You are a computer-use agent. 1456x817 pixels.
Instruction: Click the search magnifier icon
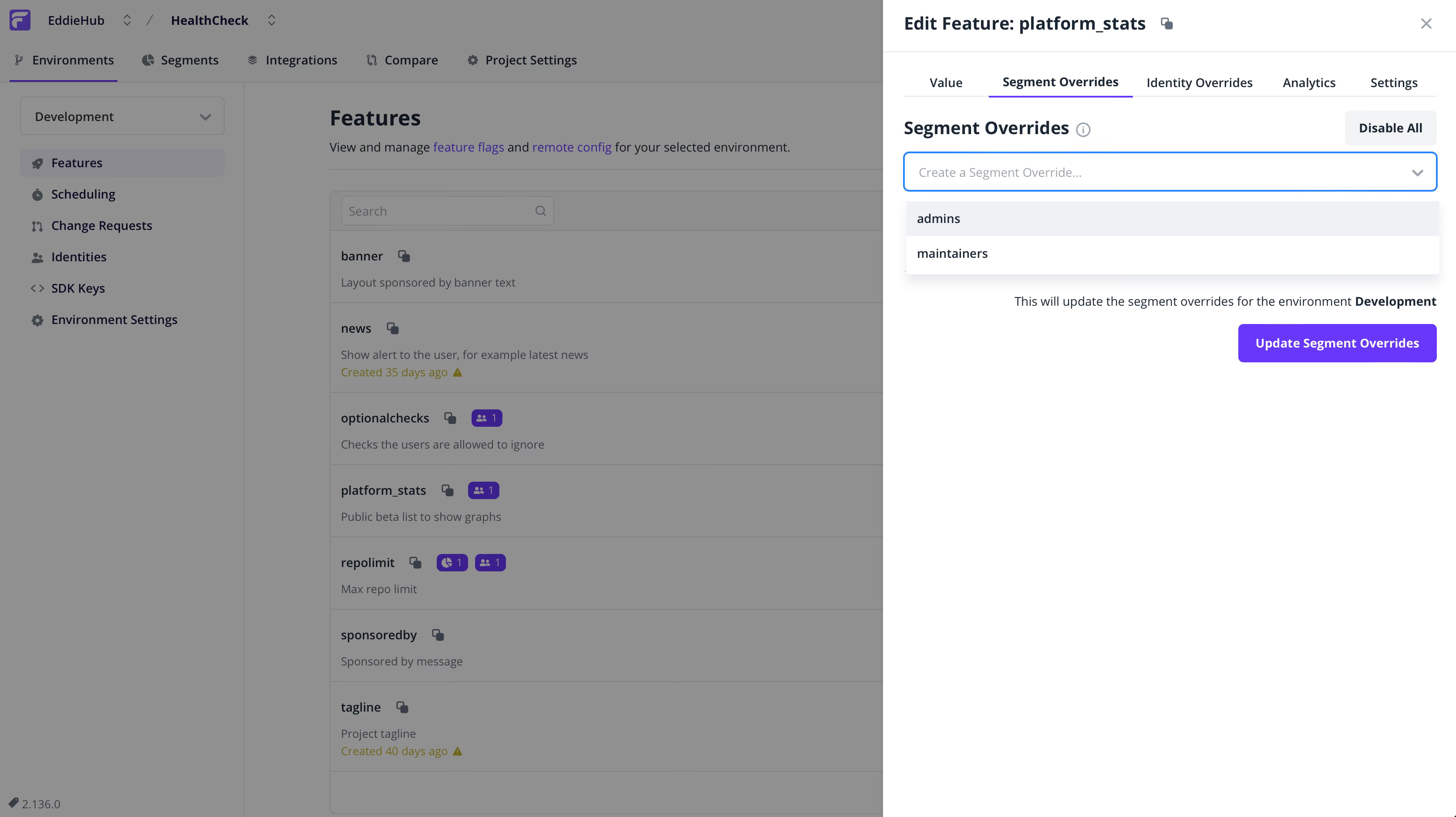pos(541,211)
